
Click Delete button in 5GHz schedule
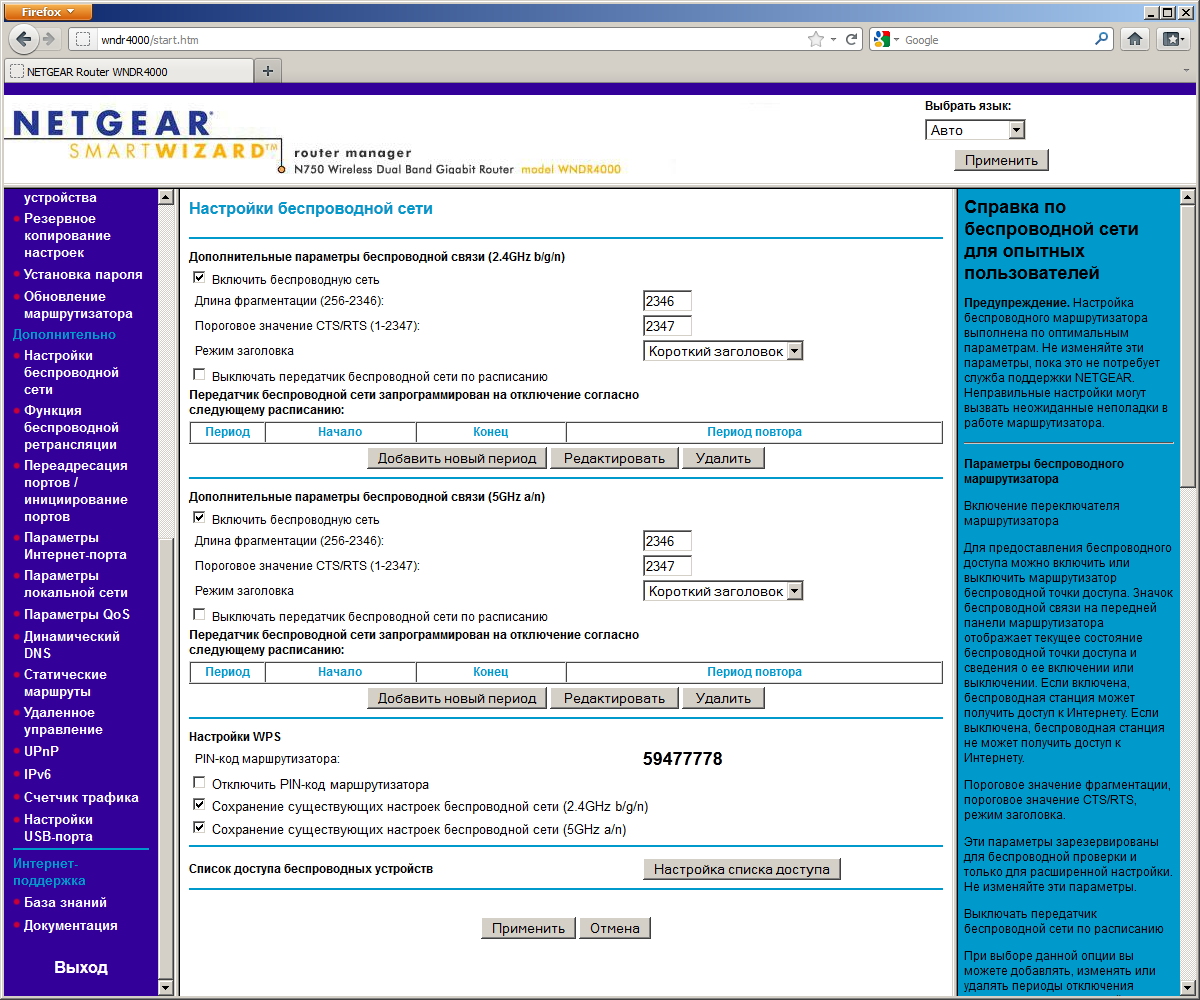pos(723,698)
